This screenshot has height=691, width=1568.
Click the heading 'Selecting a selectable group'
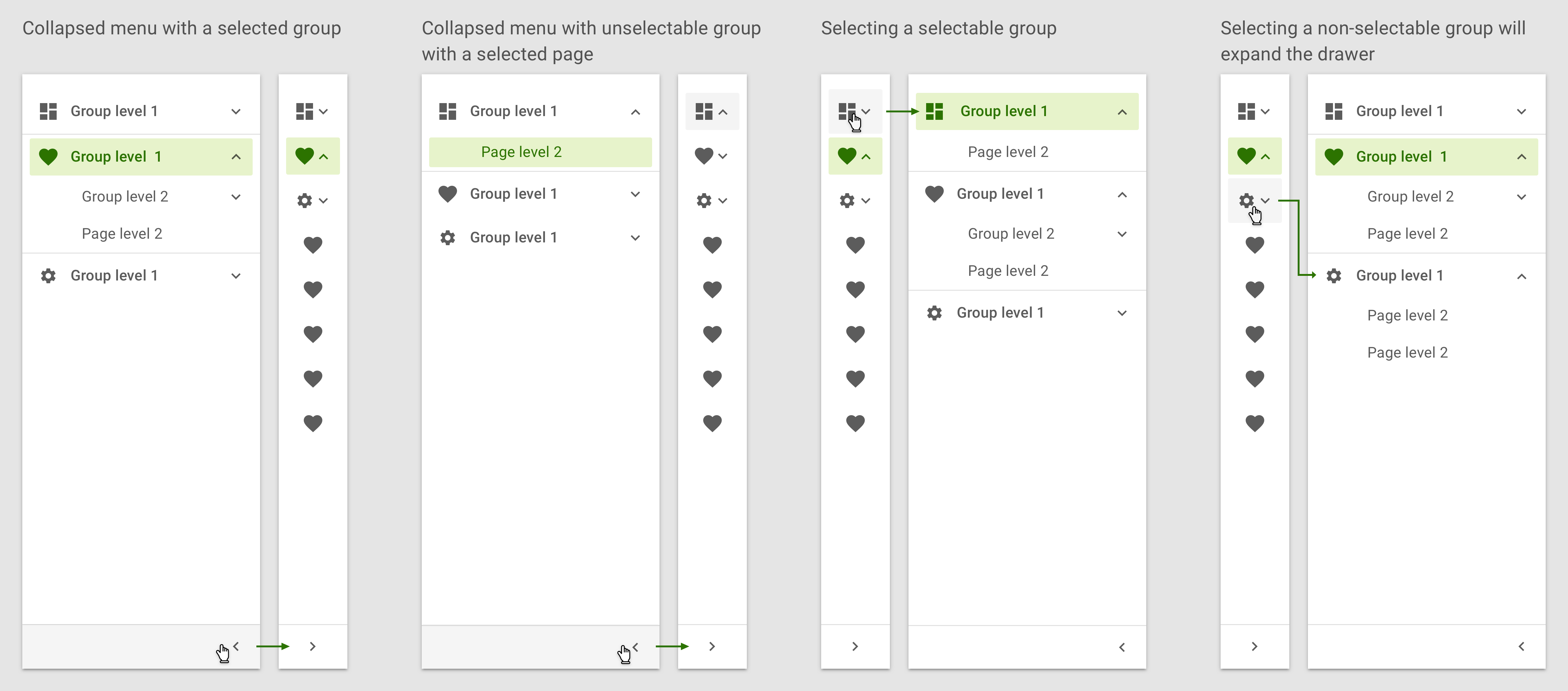(939, 28)
